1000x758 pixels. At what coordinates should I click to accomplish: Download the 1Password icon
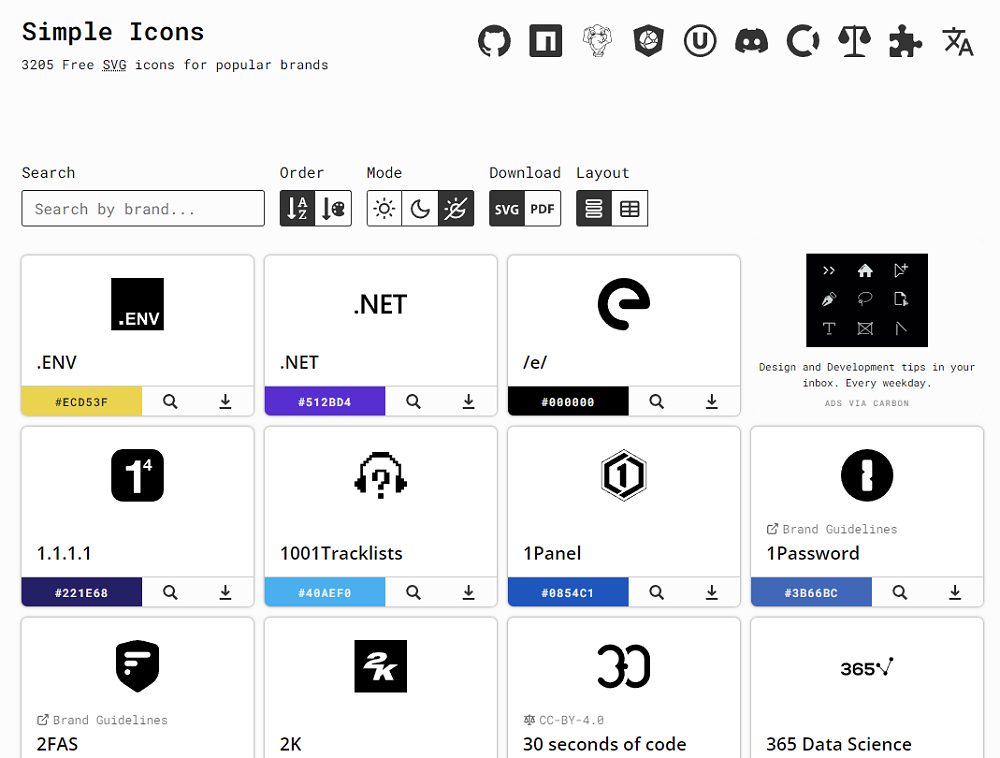coord(955,592)
